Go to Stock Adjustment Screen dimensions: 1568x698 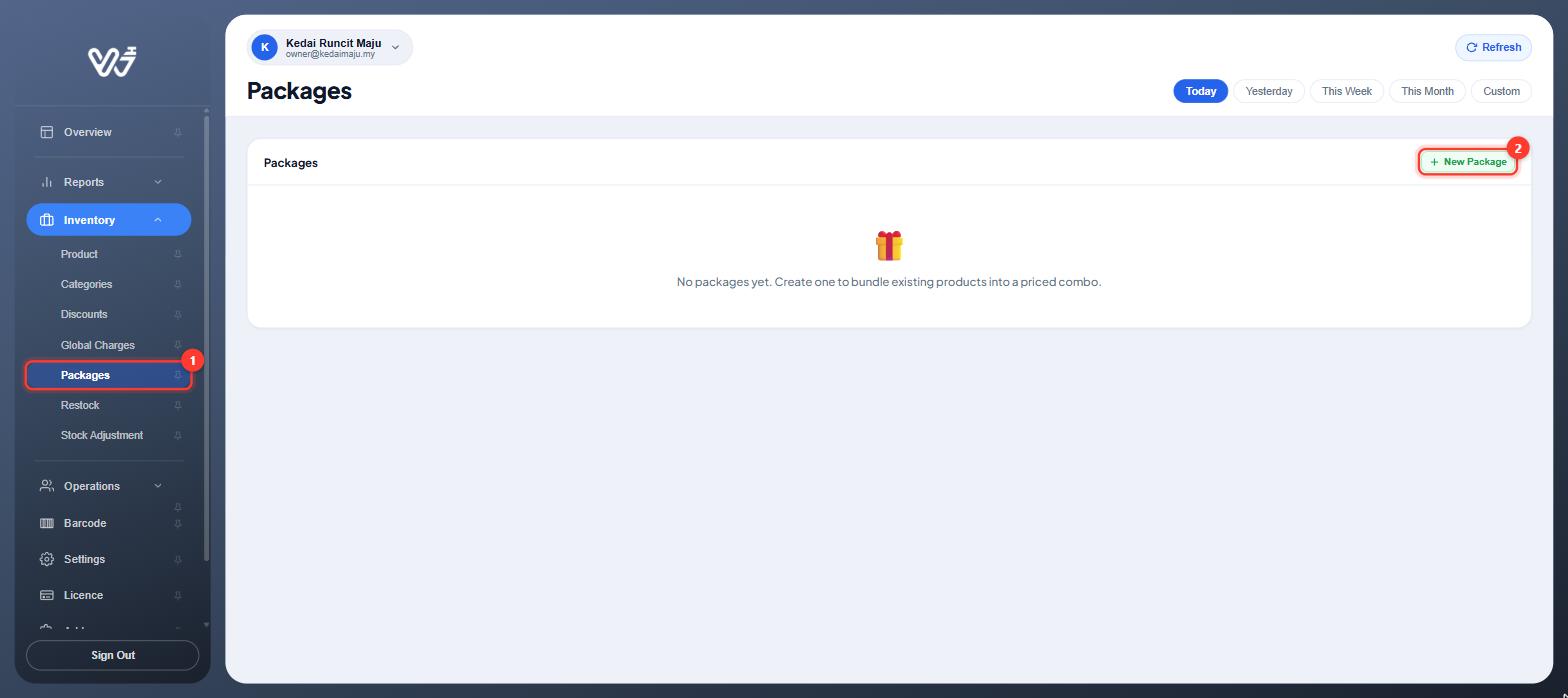coord(109,435)
